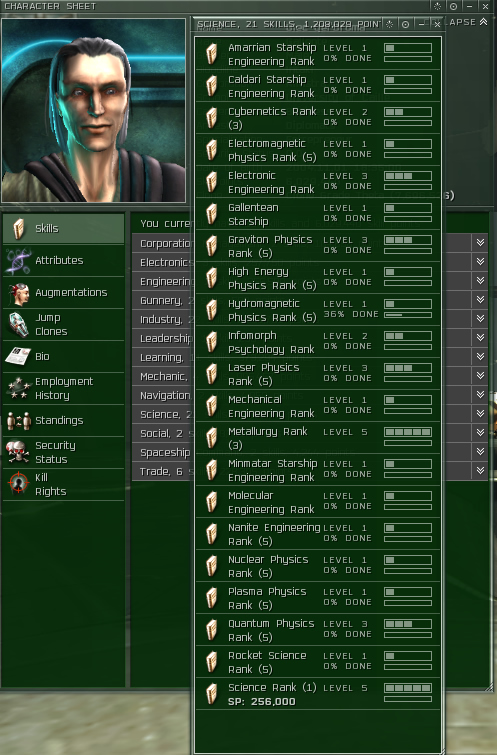Open the Standings people icon
The height and width of the screenshot is (755, 497).
pyautogui.click(x=18, y=420)
